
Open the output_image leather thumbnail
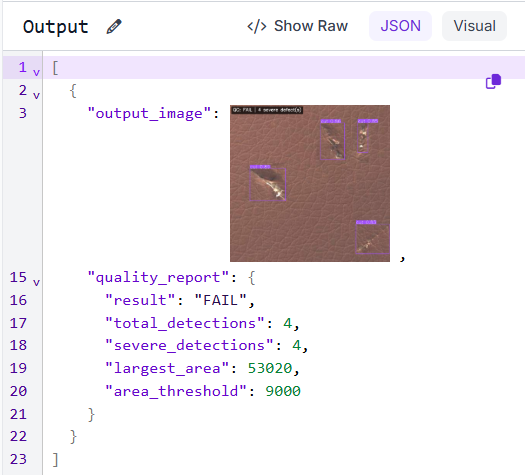pos(310,183)
